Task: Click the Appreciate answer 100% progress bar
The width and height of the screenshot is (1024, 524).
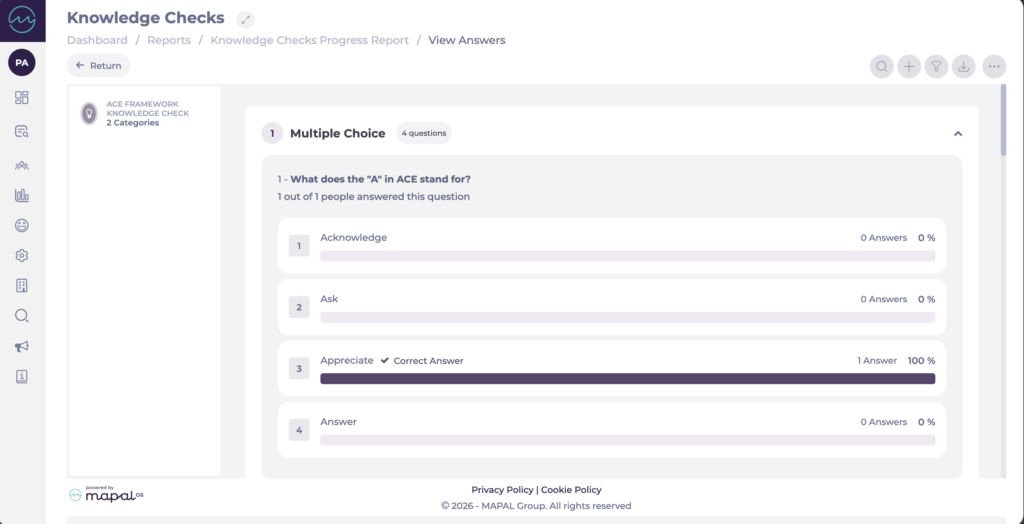Action: pos(627,379)
